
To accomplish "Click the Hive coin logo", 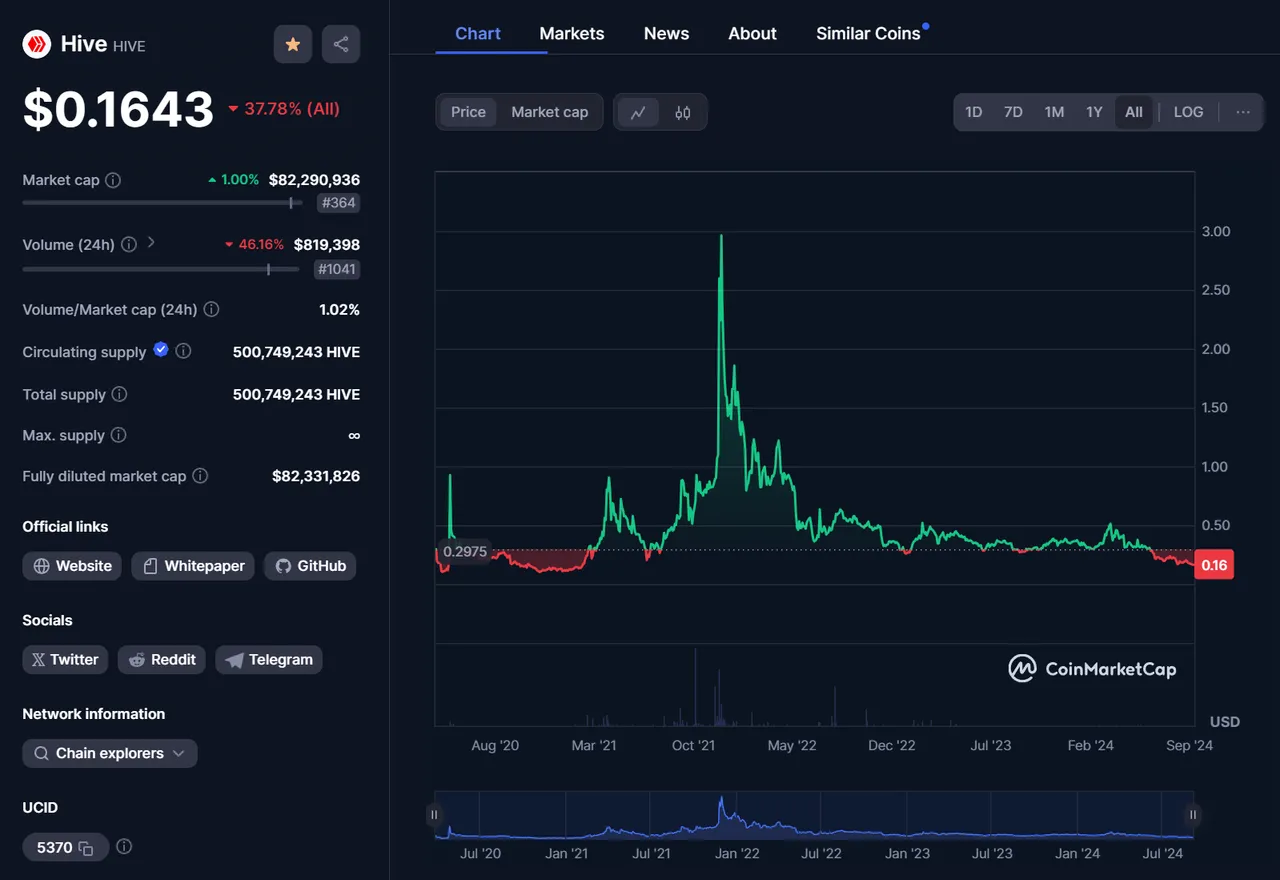I will click(37, 44).
